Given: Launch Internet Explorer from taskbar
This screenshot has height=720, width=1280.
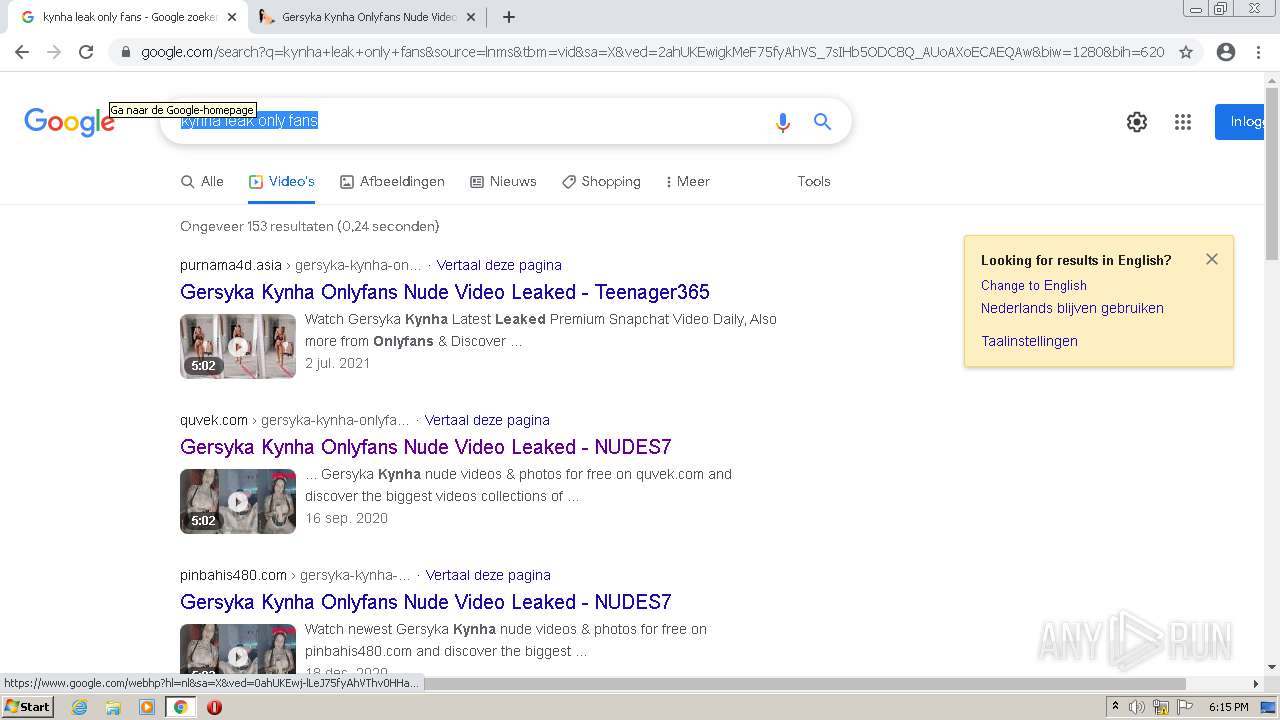Looking at the screenshot, I should pos(79,707).
